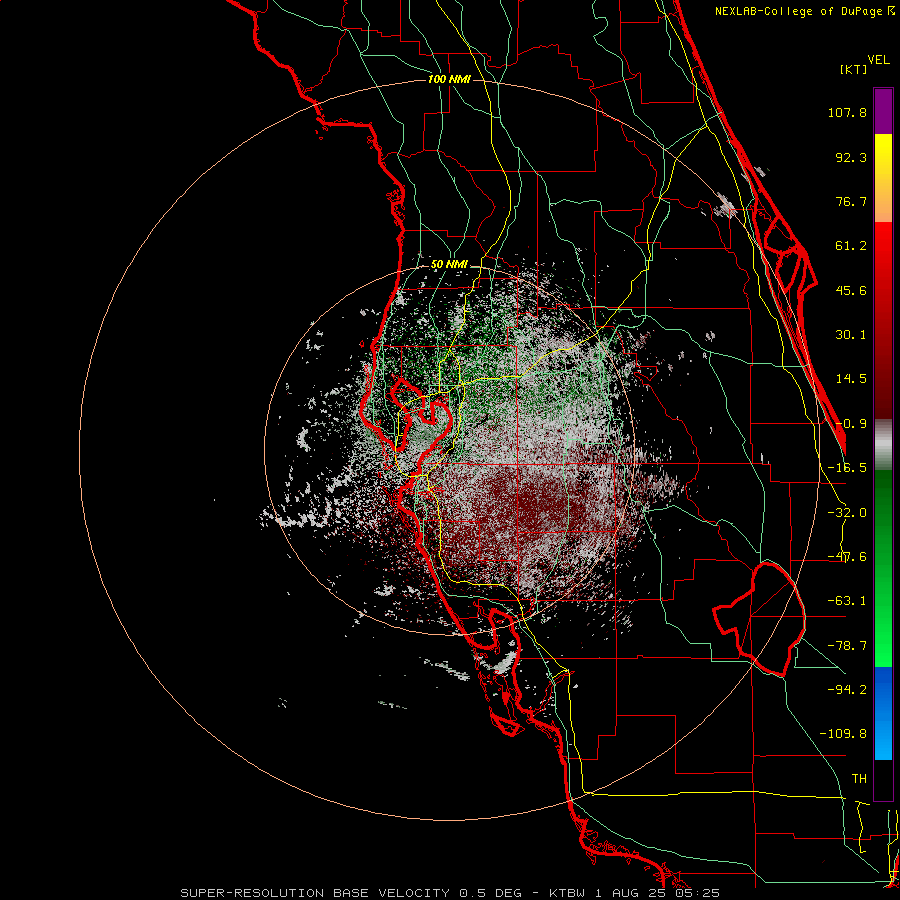Screen dimensions: 900x900
Task: Click the VEL legend title
Action: (x=879, y=59)
